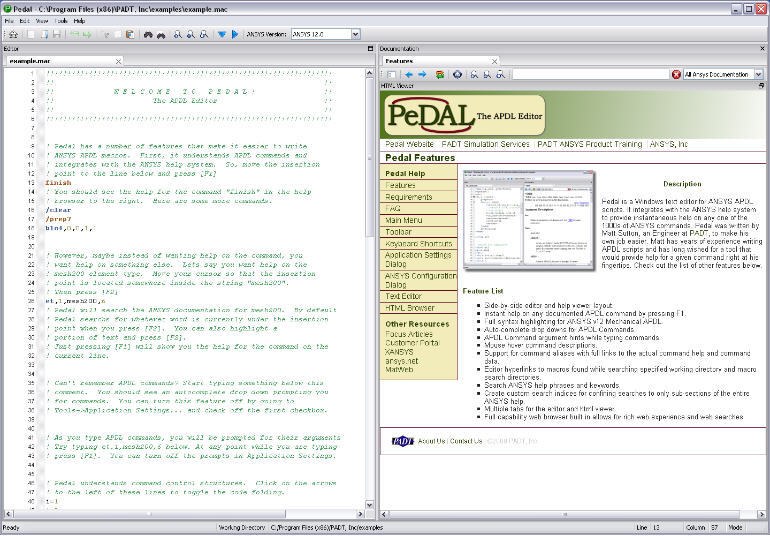Click the HTML Viewer restore icon
Screen dimensions: 770x536
pos(762,85)
